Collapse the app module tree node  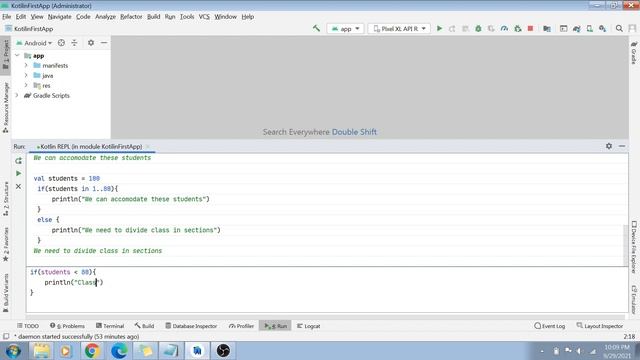pos(17,56)
